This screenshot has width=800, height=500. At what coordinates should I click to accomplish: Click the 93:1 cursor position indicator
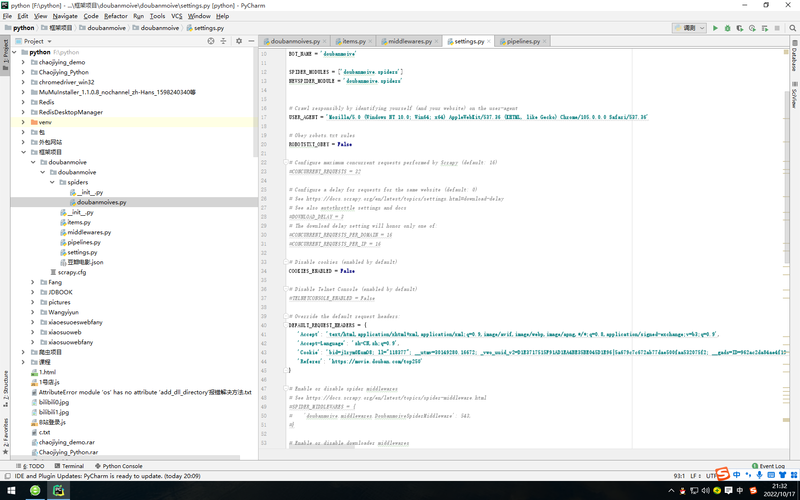click(x=679, y=476)
